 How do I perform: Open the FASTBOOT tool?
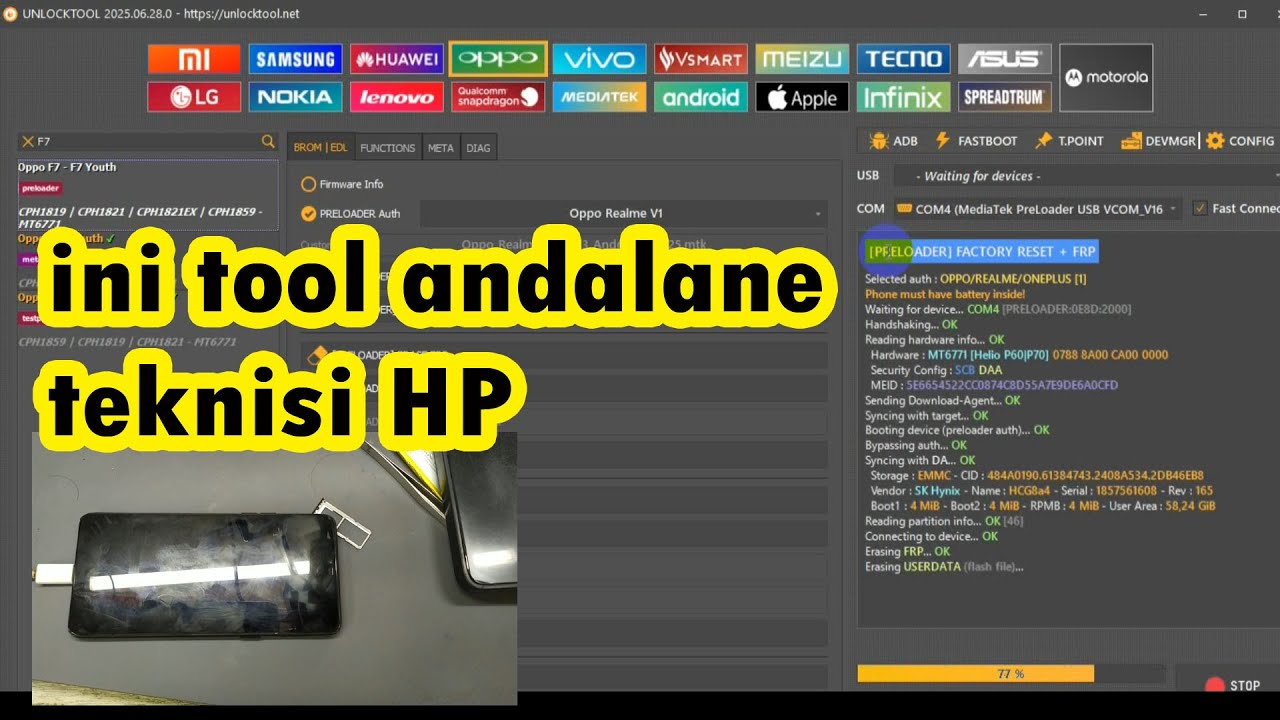976,141
